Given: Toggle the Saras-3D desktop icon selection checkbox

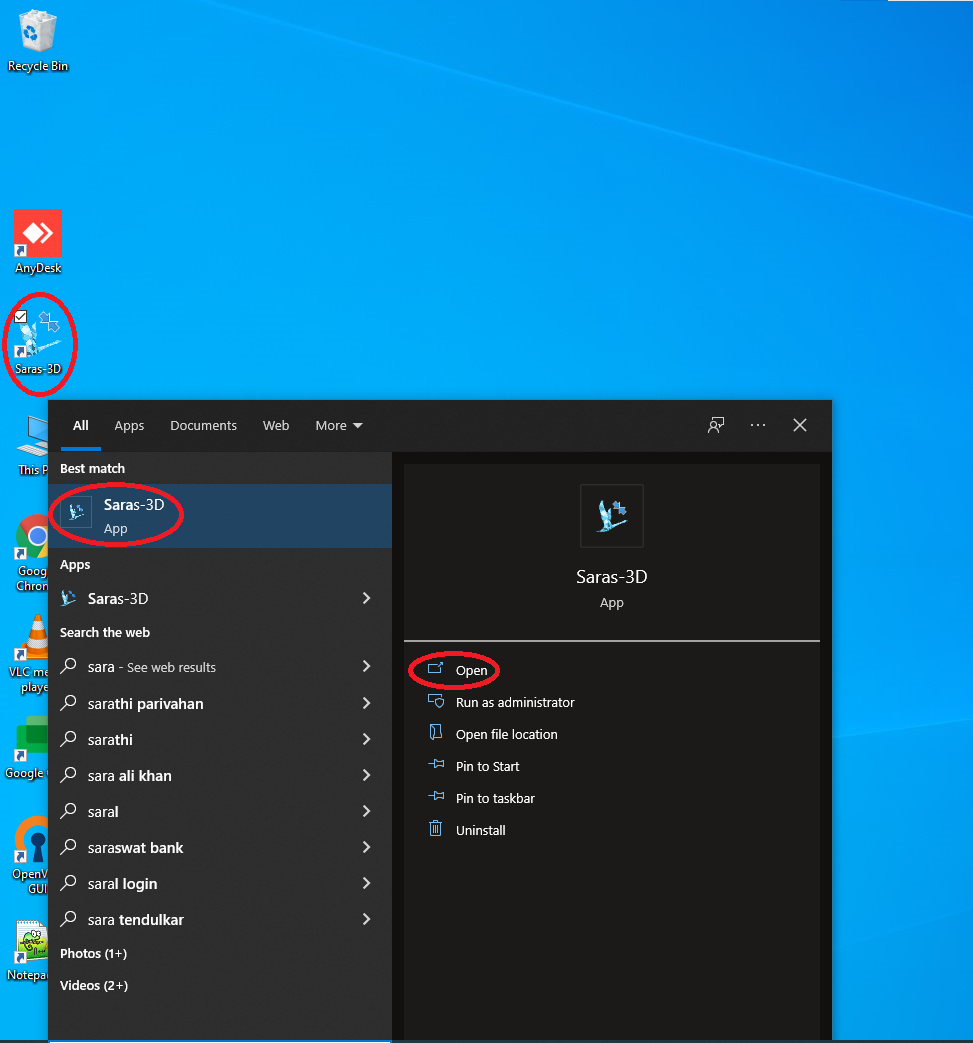Looking at the screenshot, I should (x=21, y=317).
